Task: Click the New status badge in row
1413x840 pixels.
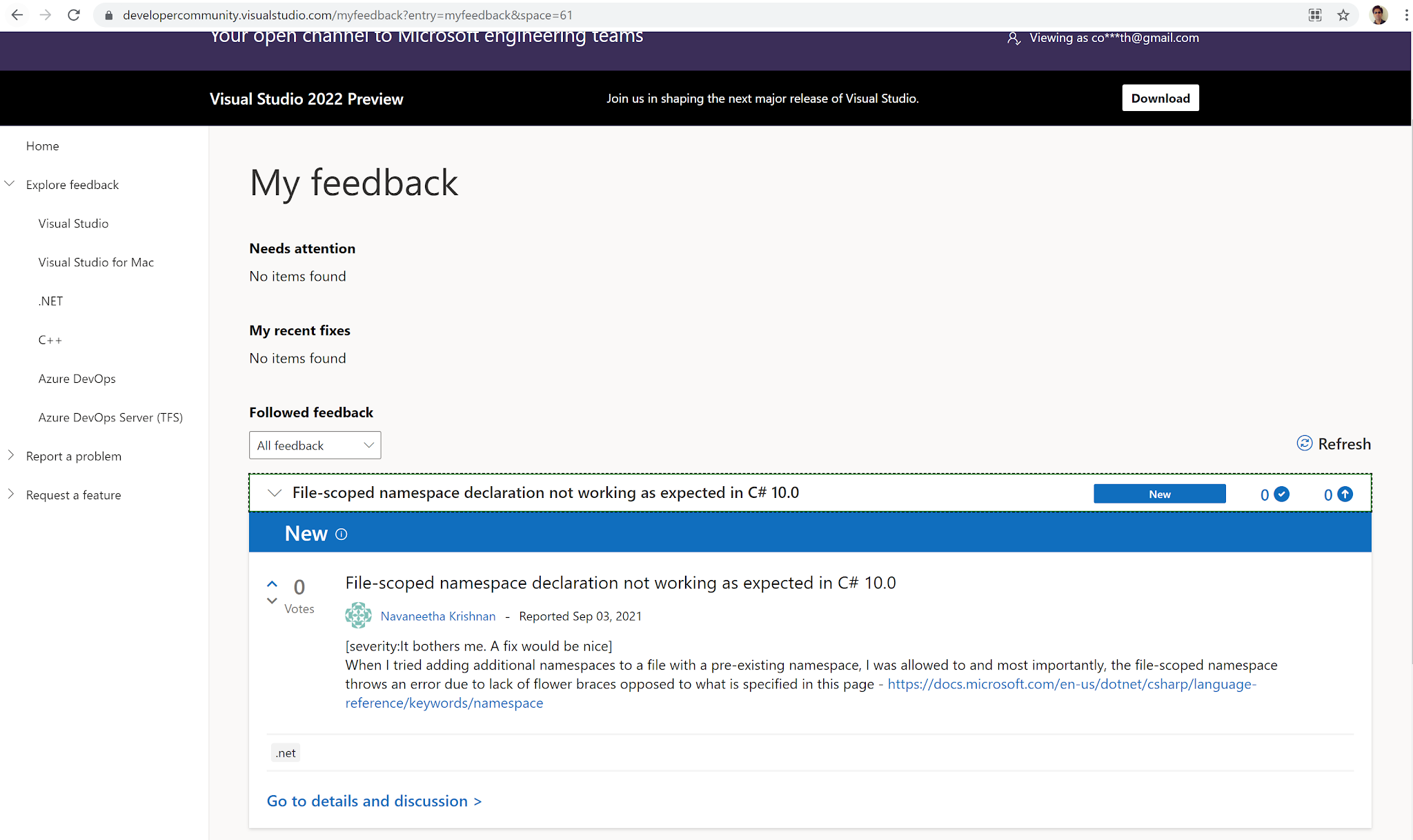Action: coord(1160,494)
